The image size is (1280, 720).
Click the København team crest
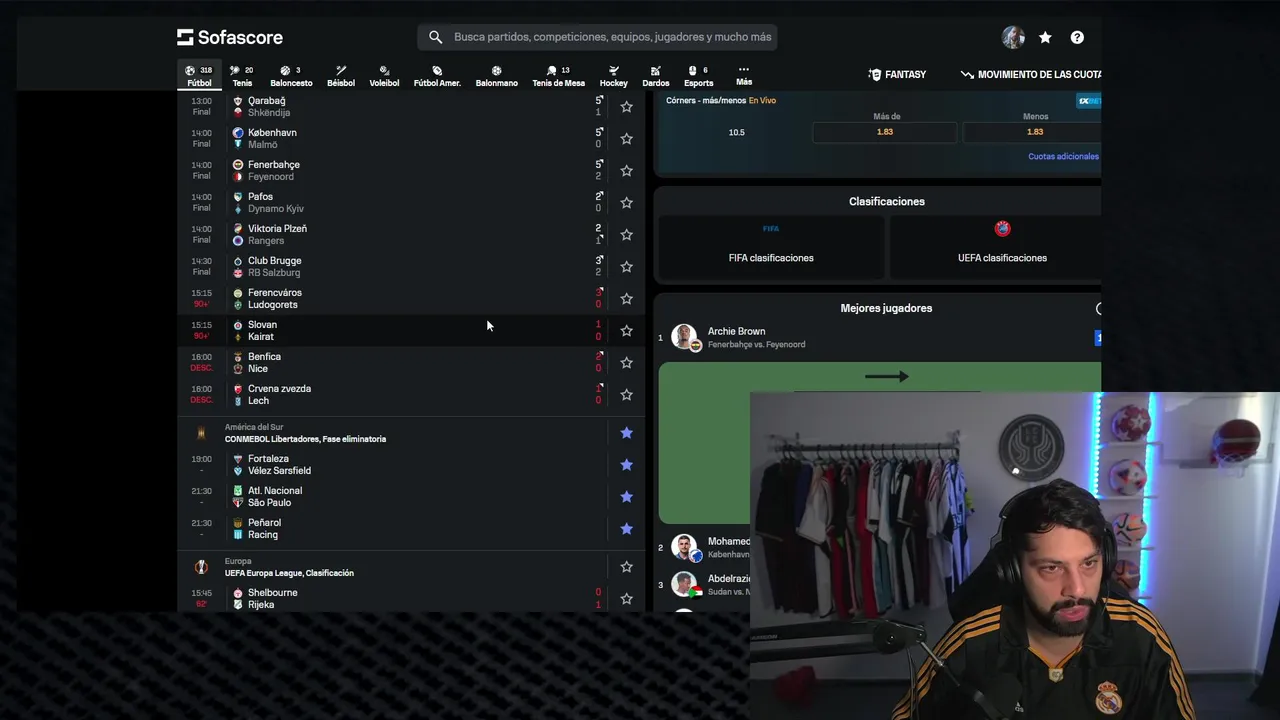238,132
